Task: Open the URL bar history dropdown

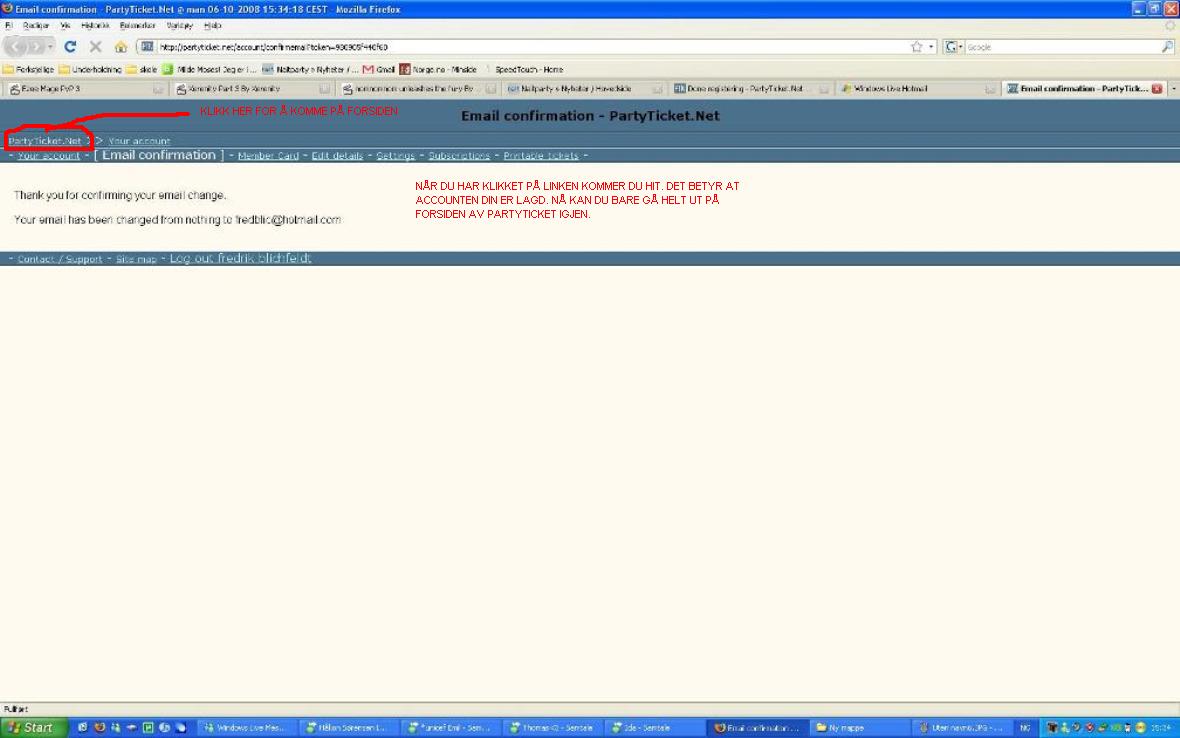Action: click(x=932, y=47)
